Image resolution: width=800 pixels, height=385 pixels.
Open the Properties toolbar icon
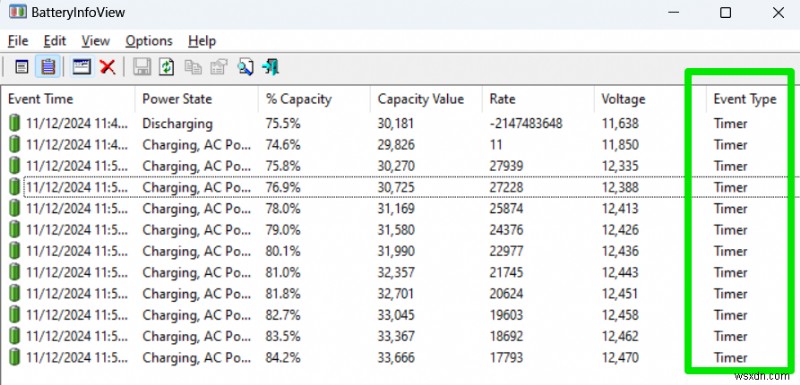coord(219,67)
